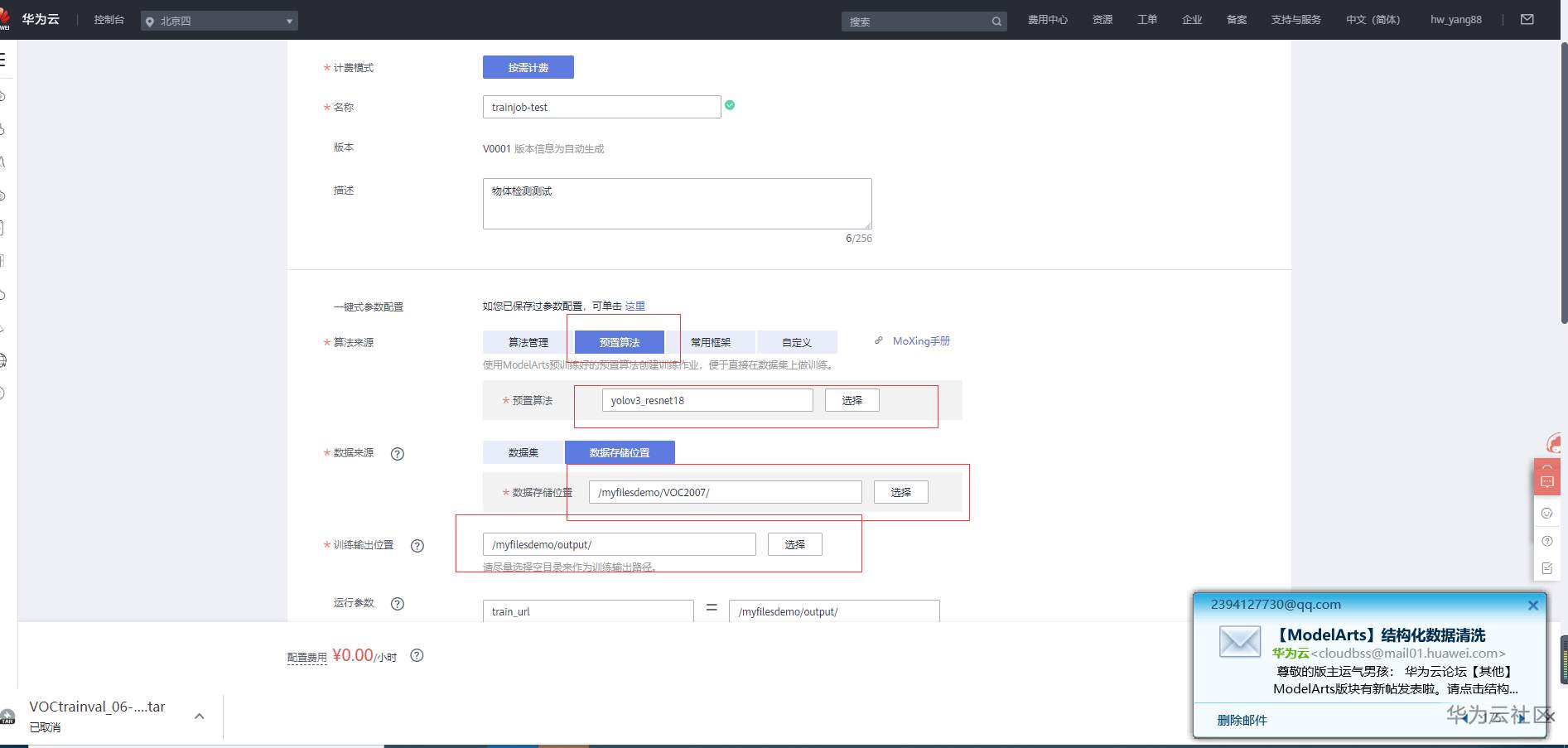Select 自定义 algorithm source tab

(x=797, y=342)
